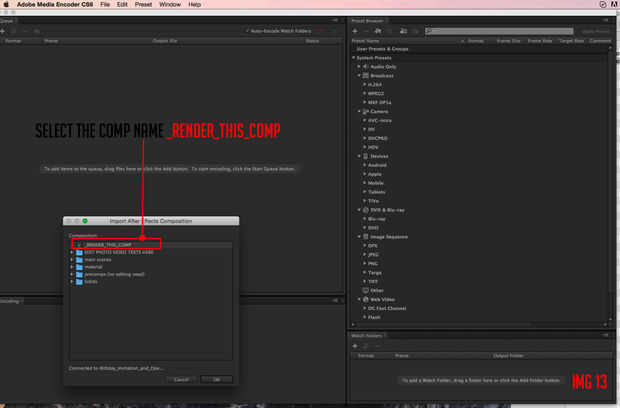620x408 pixels.
Task: Open the Help menu
Action: coord(195,4)
